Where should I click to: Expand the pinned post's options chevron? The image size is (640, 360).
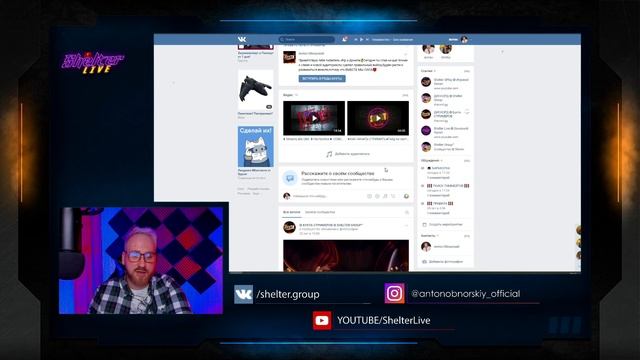(406, 54)
